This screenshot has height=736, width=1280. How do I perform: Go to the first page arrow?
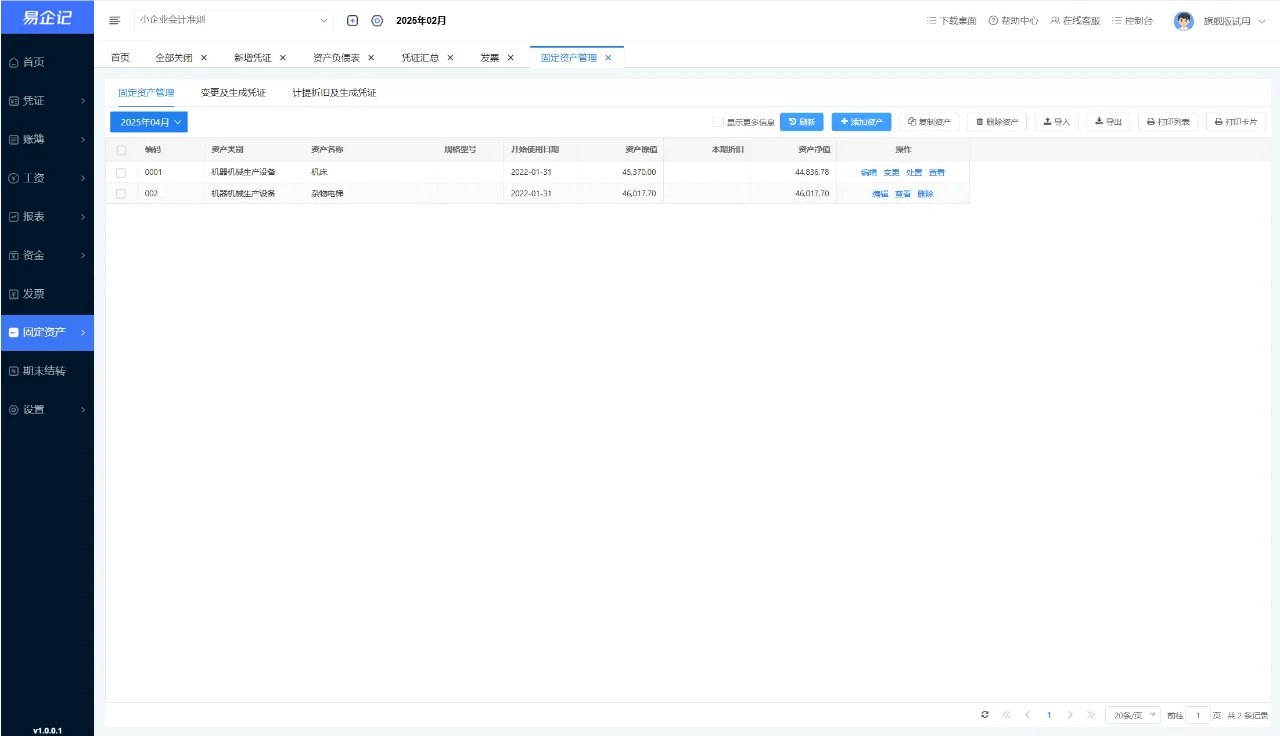(1006, 715)
